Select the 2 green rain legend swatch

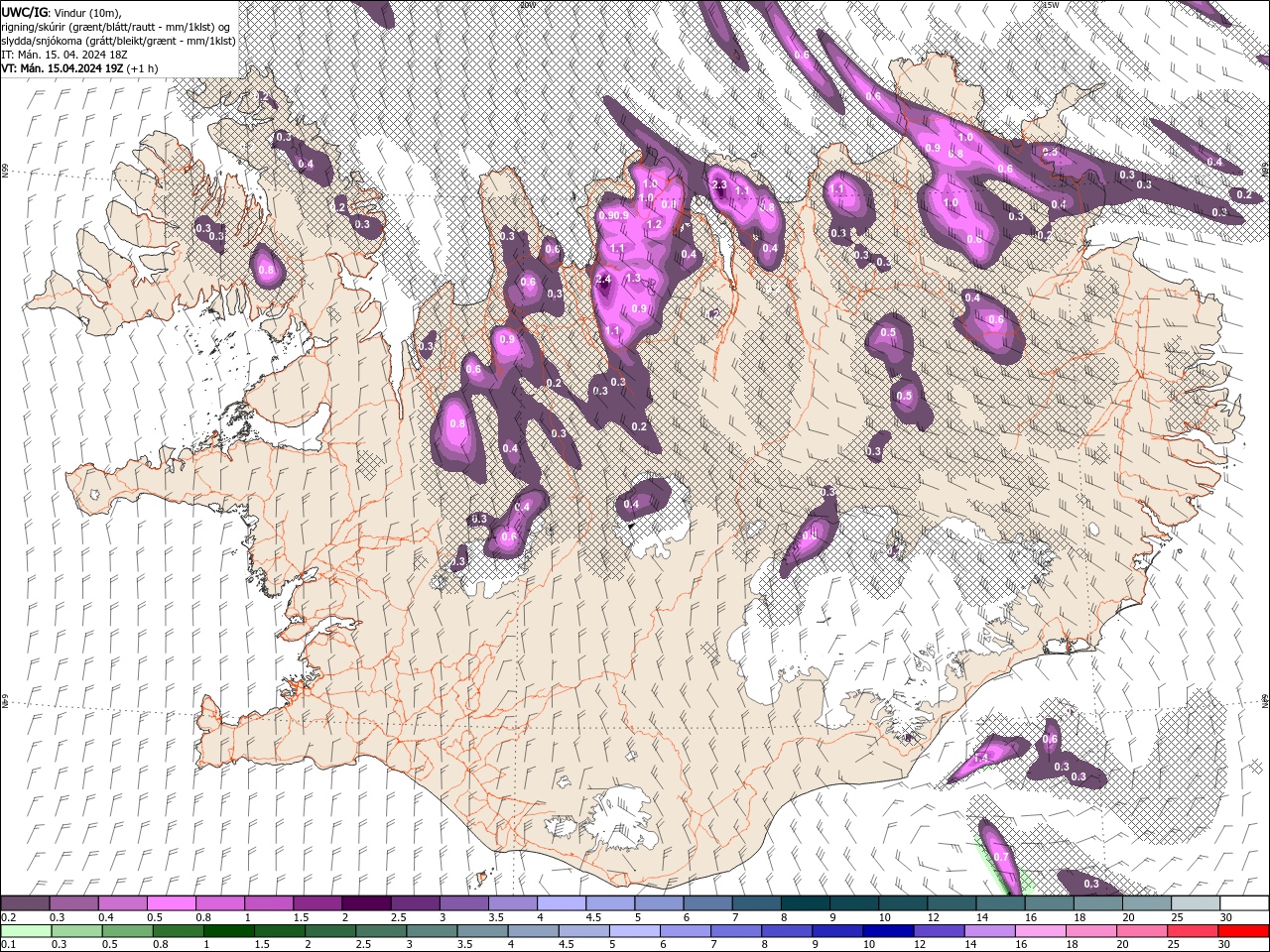click(x=329, y=930)
